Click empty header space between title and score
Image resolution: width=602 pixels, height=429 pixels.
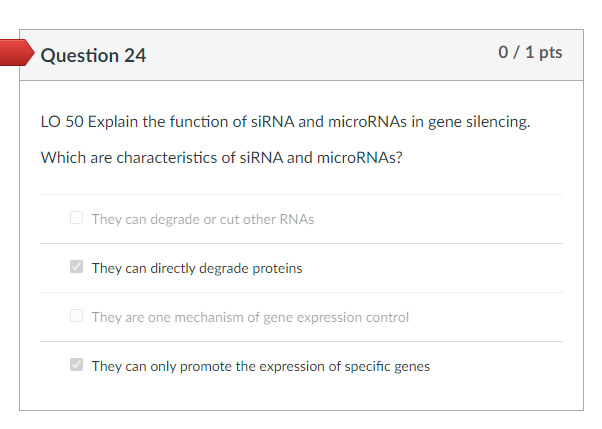click(x=320, y=55)
